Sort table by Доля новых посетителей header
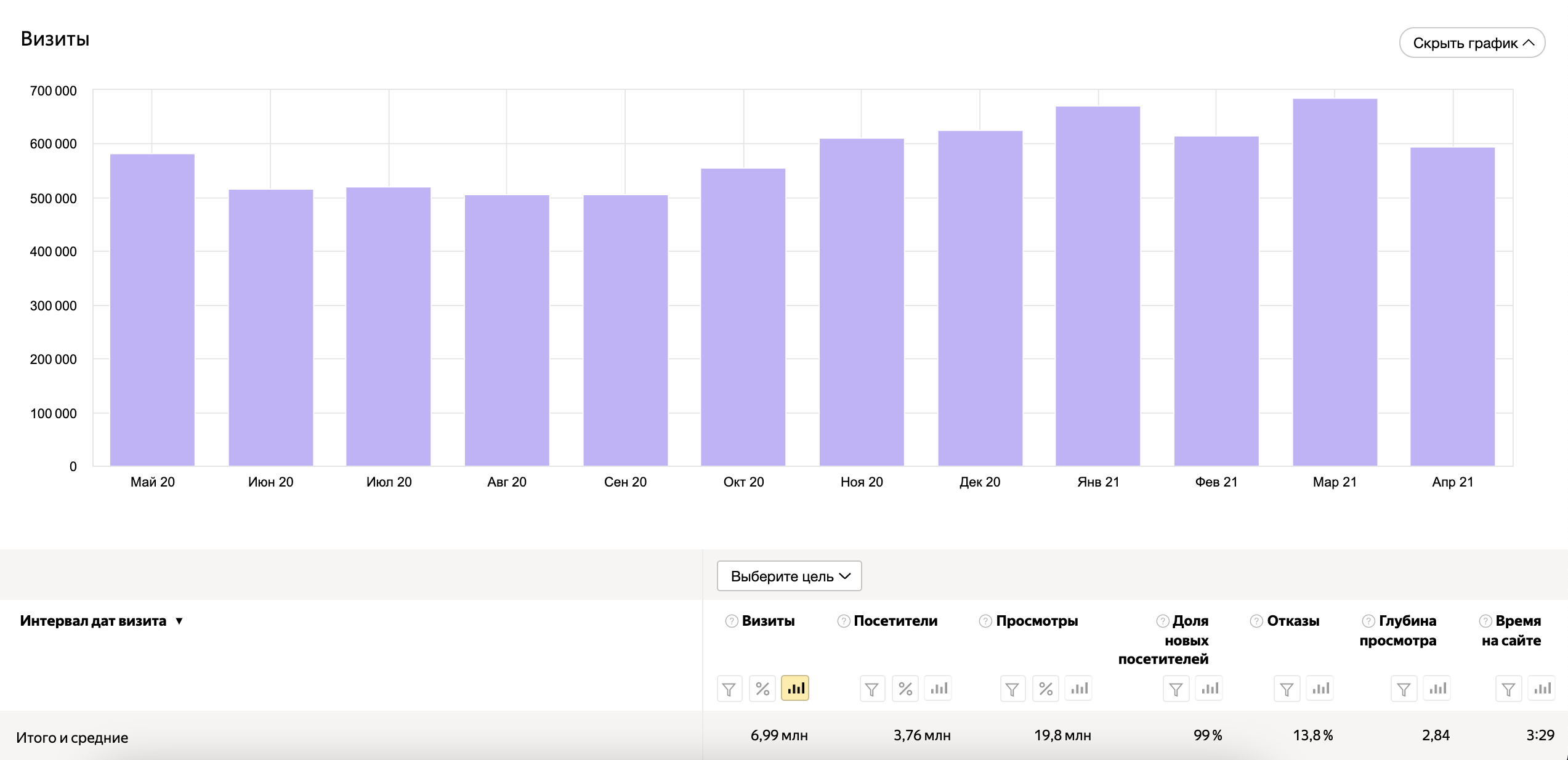This screenshot has width=1568, height=760. point(1163,640)
